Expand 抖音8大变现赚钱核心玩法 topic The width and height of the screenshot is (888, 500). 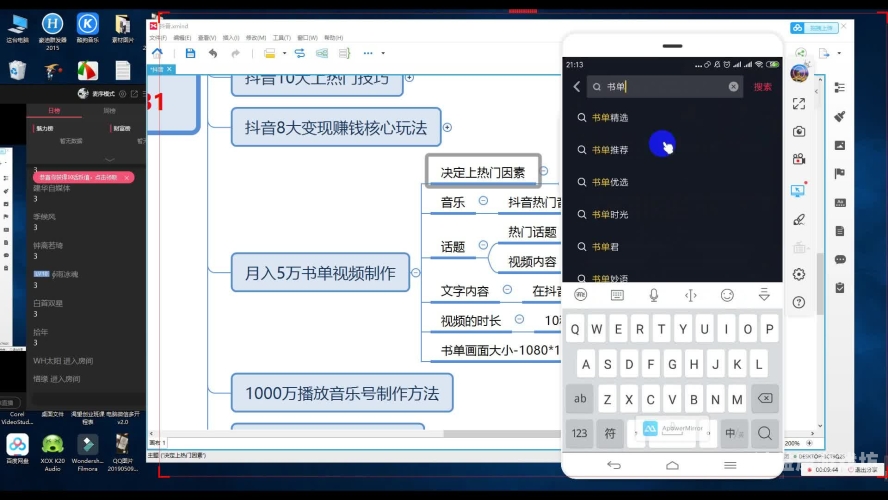(x=447, y=127)
